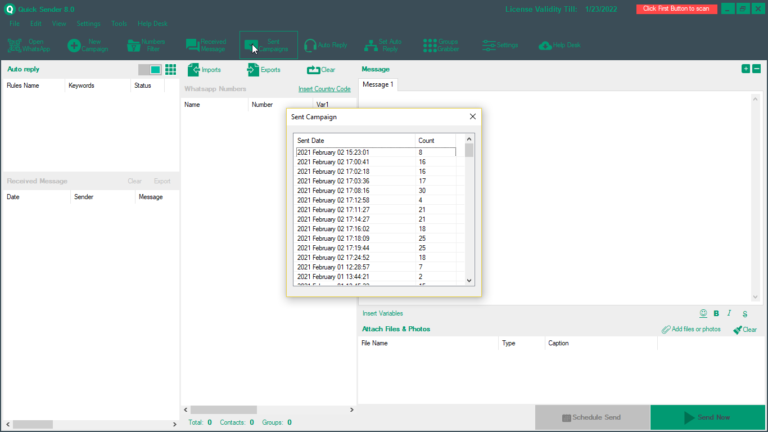
Task: Export the Received Message list
Action: click(x=162, y=181)
